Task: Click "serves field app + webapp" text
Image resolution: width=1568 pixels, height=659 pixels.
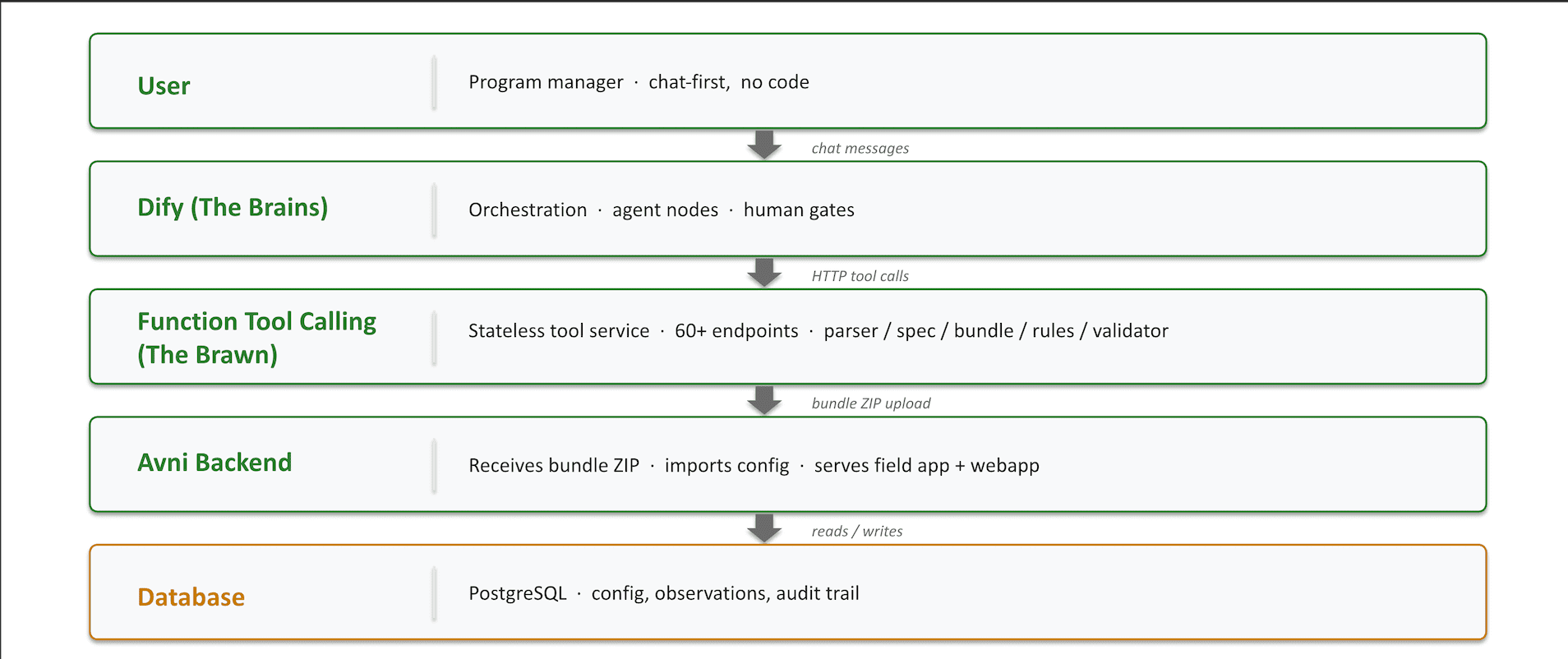Action: pyautogui.click(x=926, y=466)
